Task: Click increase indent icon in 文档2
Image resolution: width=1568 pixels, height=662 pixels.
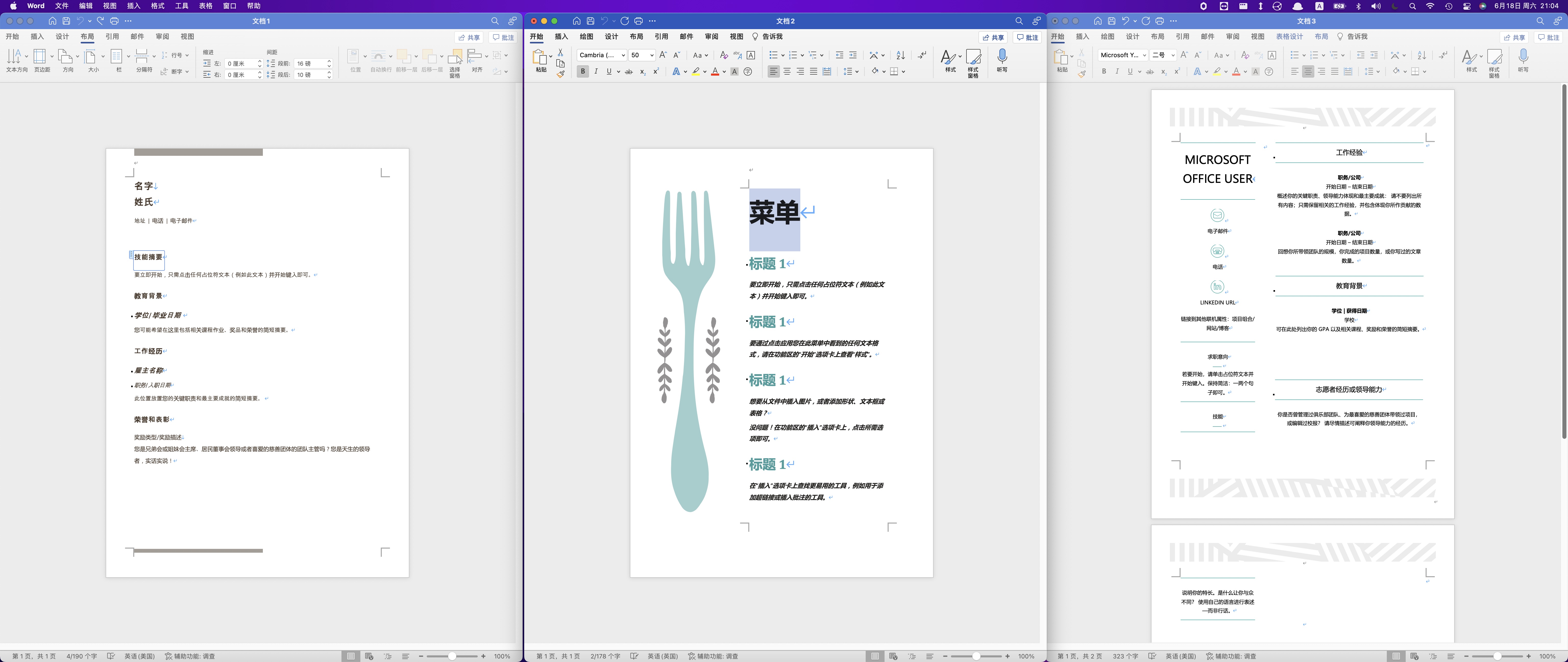Action: (853, 55)
